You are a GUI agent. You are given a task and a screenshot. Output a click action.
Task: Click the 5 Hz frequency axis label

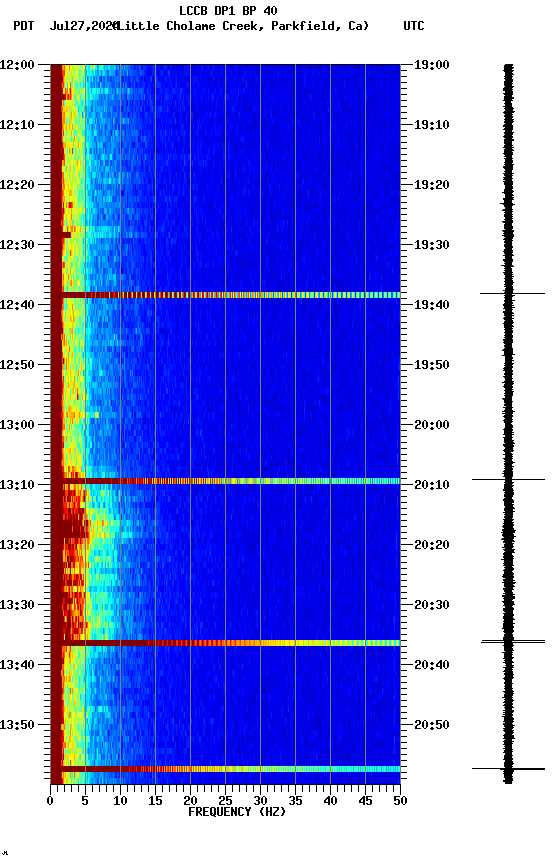85,801
